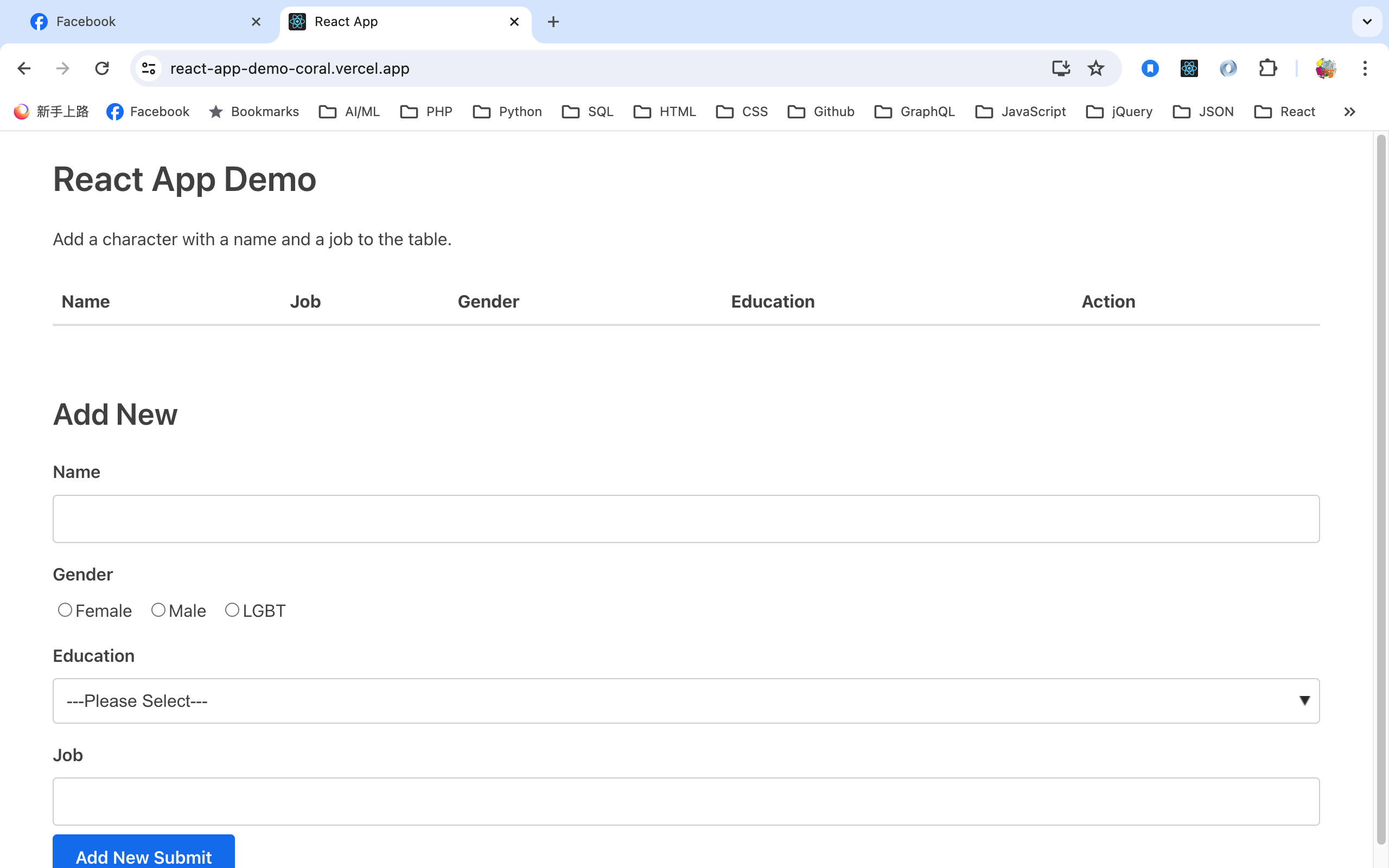The height and width of the screenshot is (868, 1389).
Task: Open the jQuery bookmark folder
Action: click(x=1119, y=111)
